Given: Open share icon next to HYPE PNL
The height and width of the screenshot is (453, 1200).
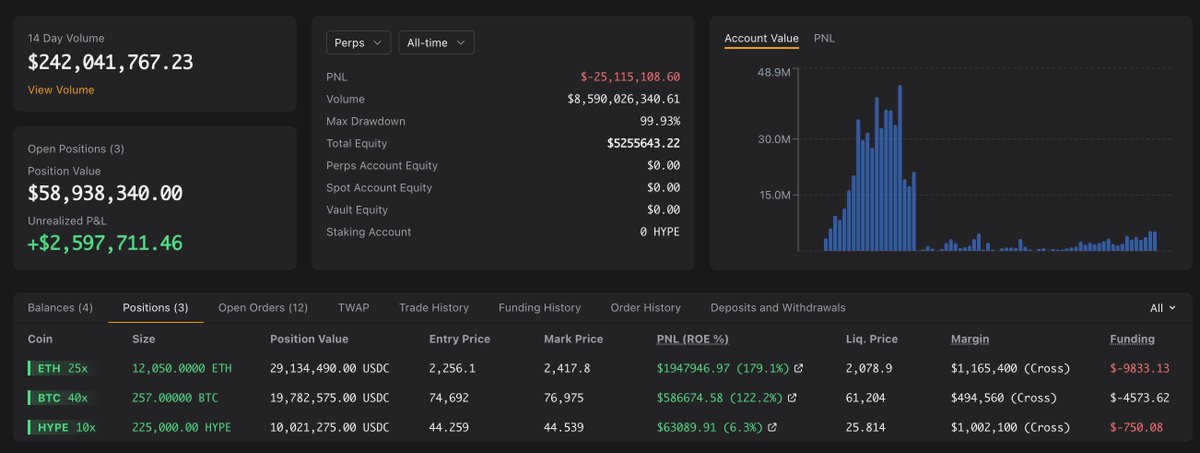Looking at the screenshot, I should coord(771,428).
